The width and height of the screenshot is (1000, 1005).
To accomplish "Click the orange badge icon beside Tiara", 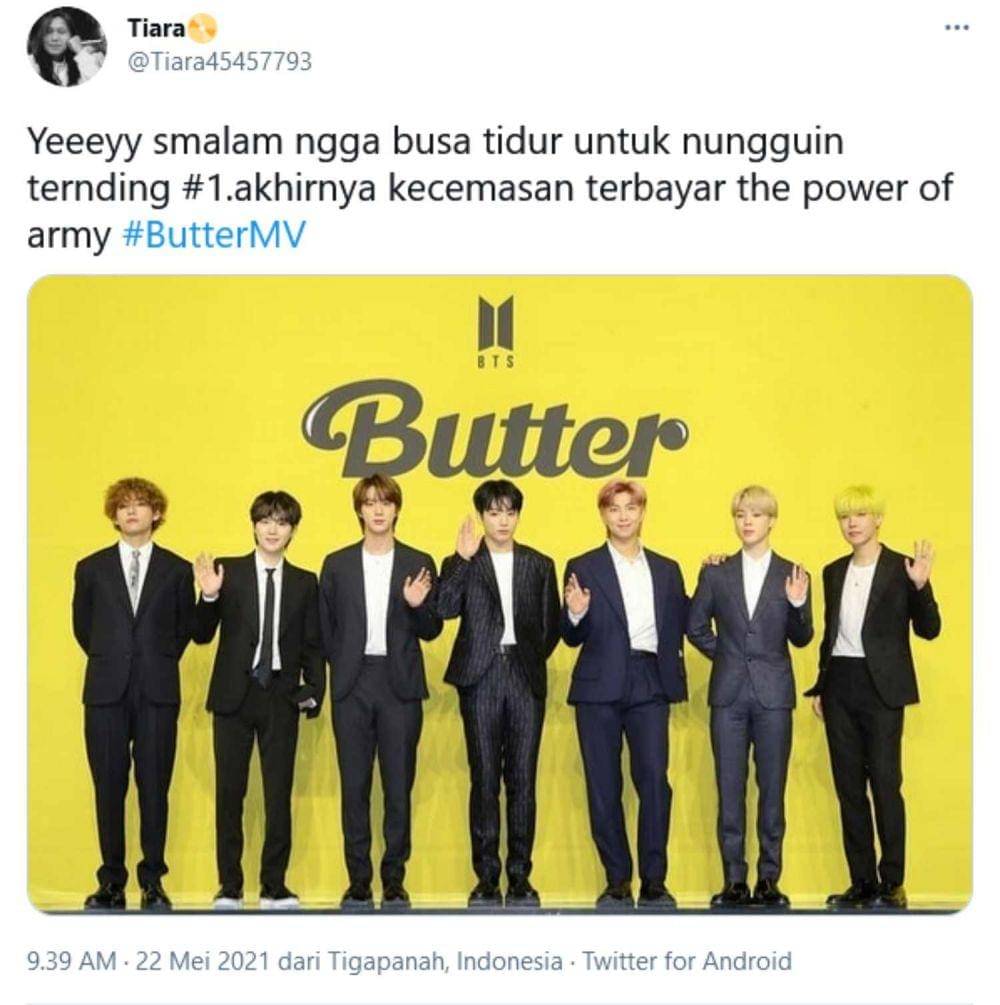I will (x=203, y=28).
